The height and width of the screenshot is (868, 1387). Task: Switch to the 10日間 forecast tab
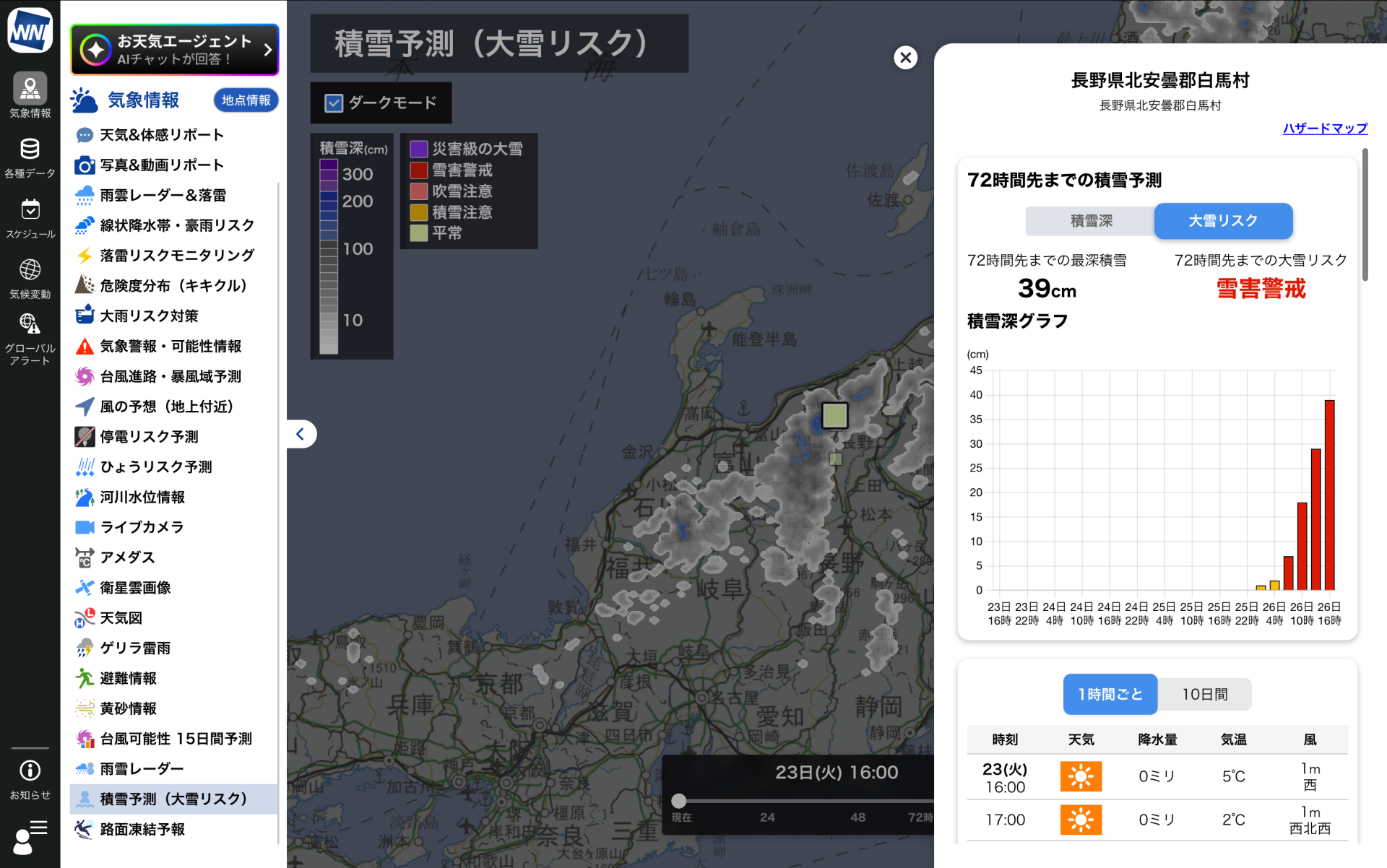point(1204,694)
